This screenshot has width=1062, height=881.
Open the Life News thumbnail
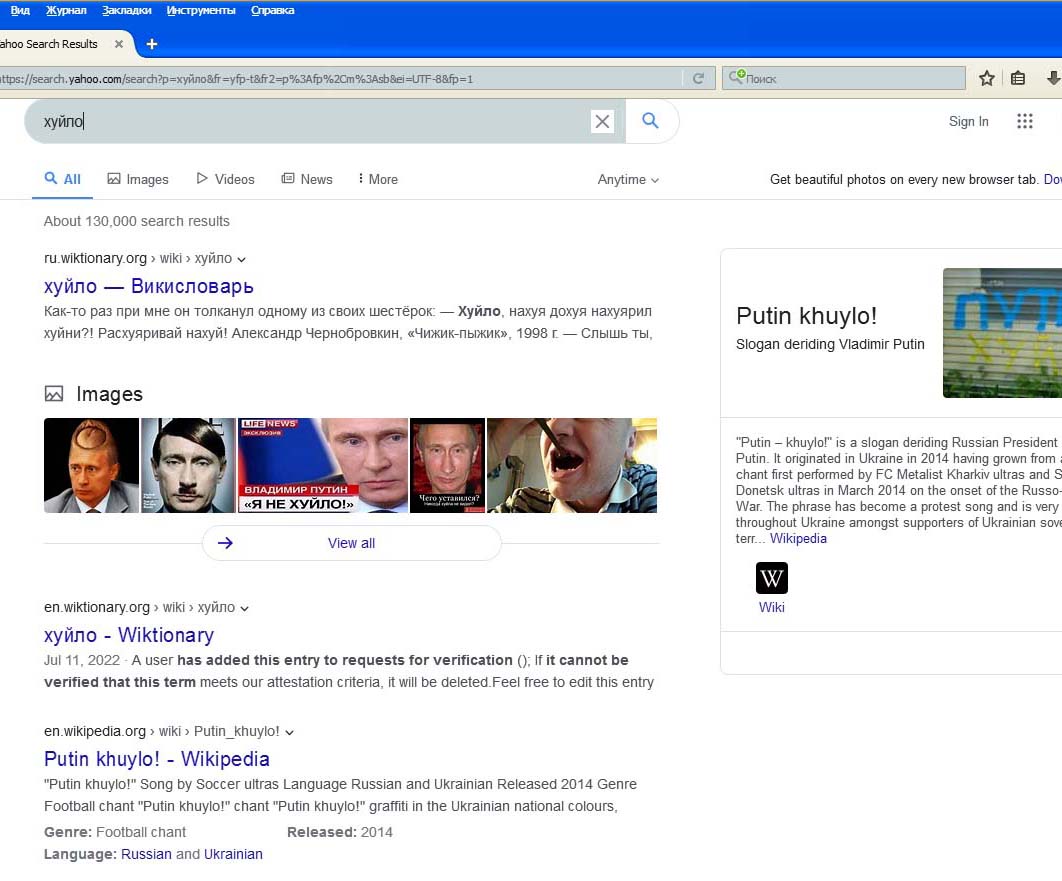pos(323,465)
